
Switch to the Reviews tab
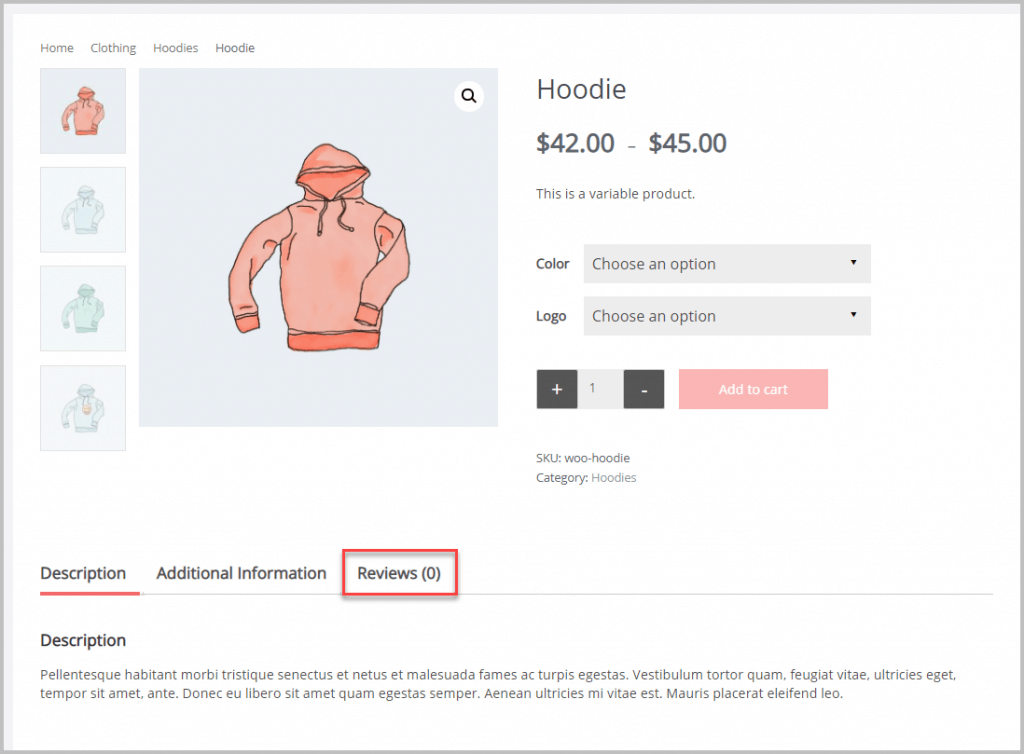398,572
